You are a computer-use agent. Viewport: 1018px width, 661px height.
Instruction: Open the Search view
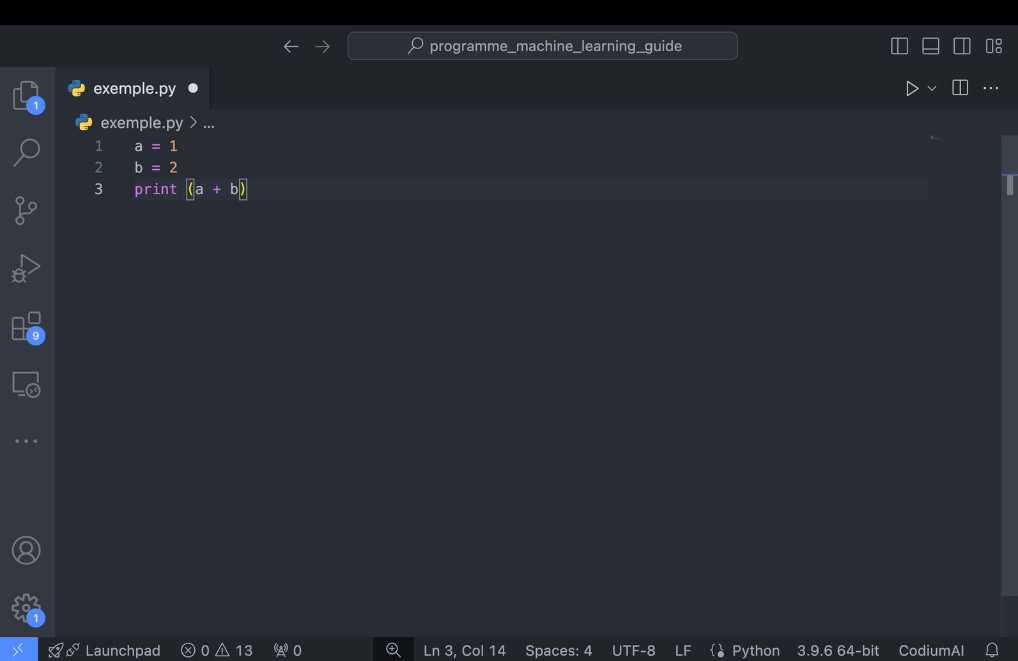[x=27, y=152]
